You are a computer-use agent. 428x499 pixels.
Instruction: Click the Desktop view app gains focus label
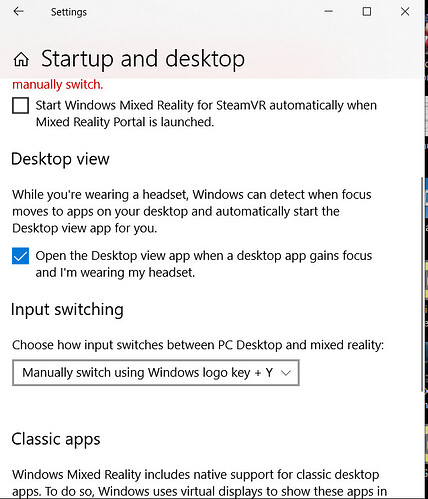click(204, 264)
